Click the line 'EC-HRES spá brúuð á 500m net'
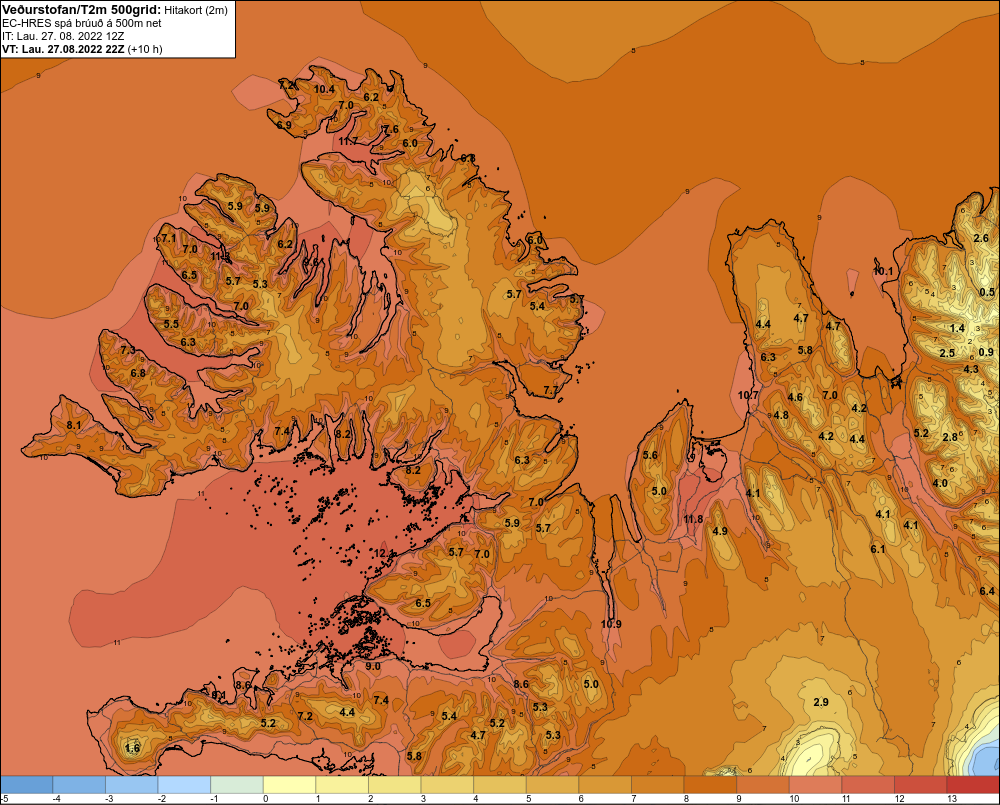 click(82, 23)
